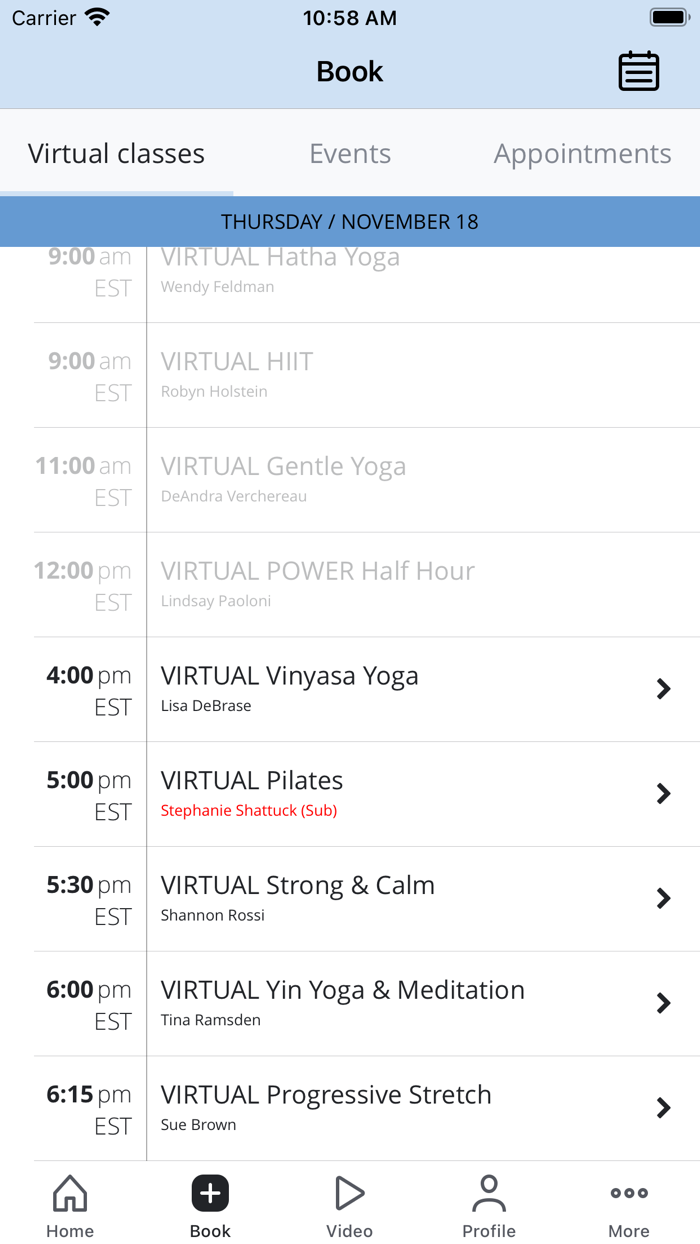Open Progressive Stretch chevron arrow
The height and width of the screenshot is (1244, 700).
663,1108
